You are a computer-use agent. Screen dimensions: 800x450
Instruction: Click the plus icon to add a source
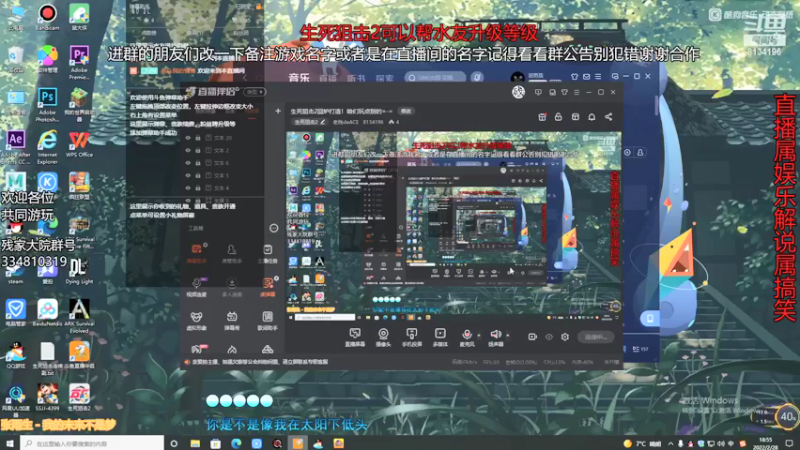(x=278, y=111)
